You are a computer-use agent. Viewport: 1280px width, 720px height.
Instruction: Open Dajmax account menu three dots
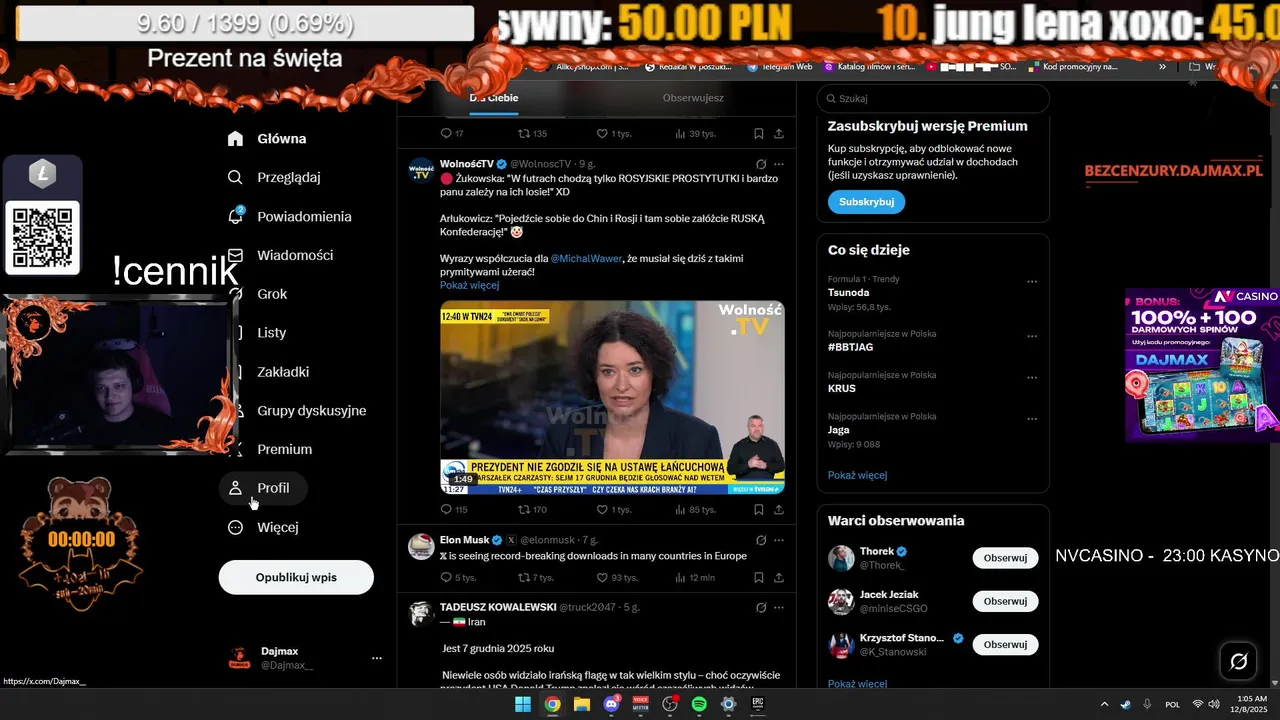coord(377,658)
